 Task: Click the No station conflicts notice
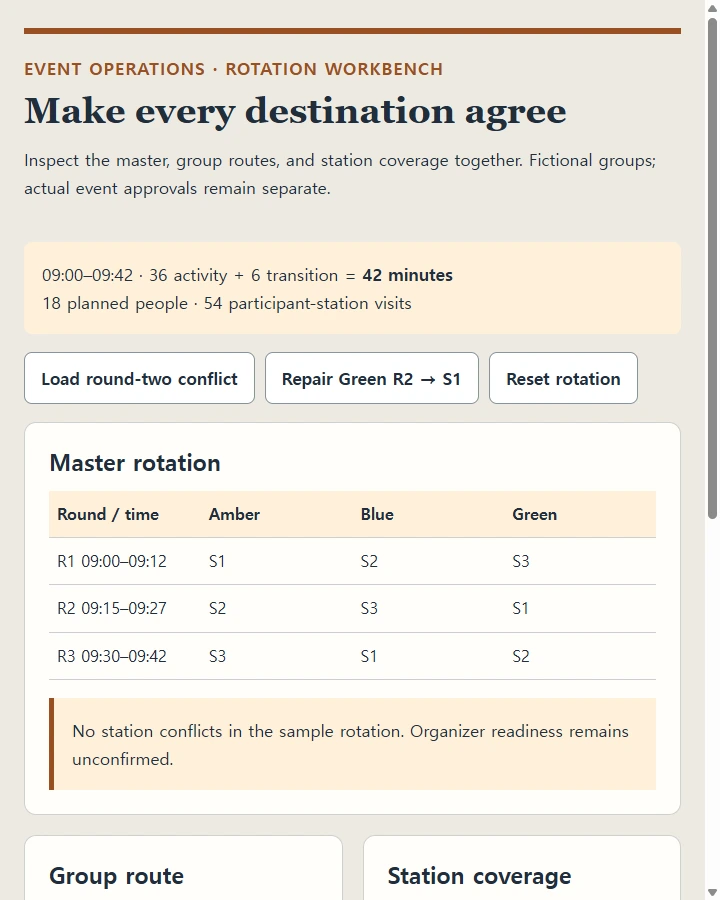click(353, 744)
